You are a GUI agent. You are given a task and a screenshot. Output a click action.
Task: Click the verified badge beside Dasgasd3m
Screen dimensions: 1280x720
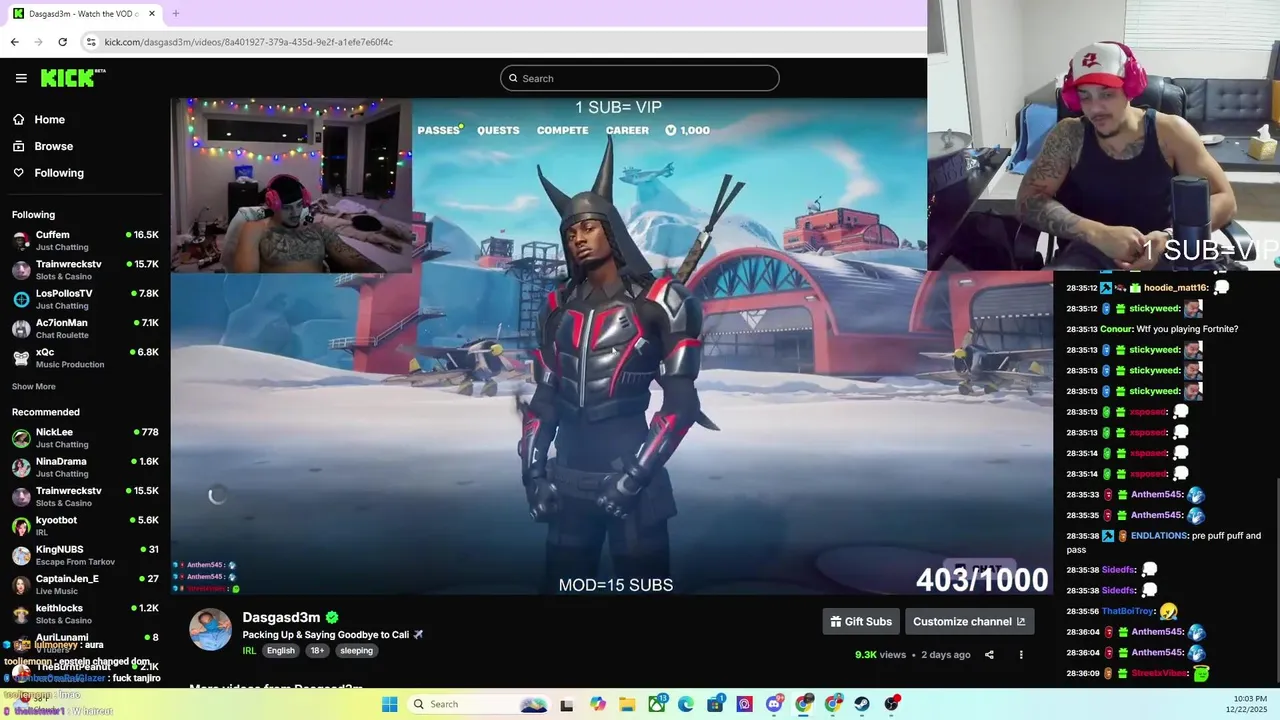(332, 618)
